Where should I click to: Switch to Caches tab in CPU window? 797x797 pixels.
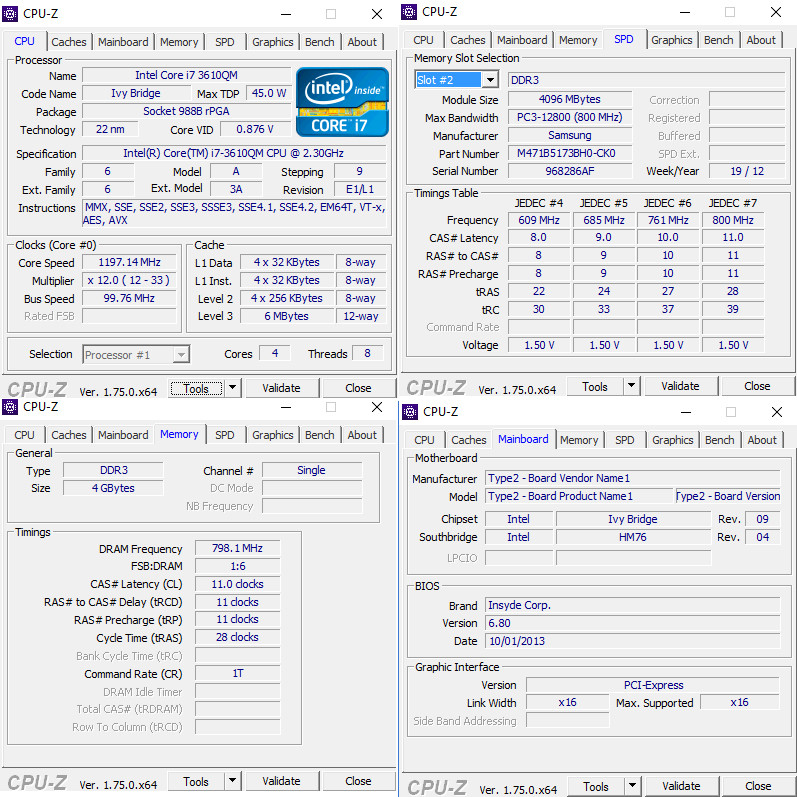pyautogui.click(x=69, y=42)
